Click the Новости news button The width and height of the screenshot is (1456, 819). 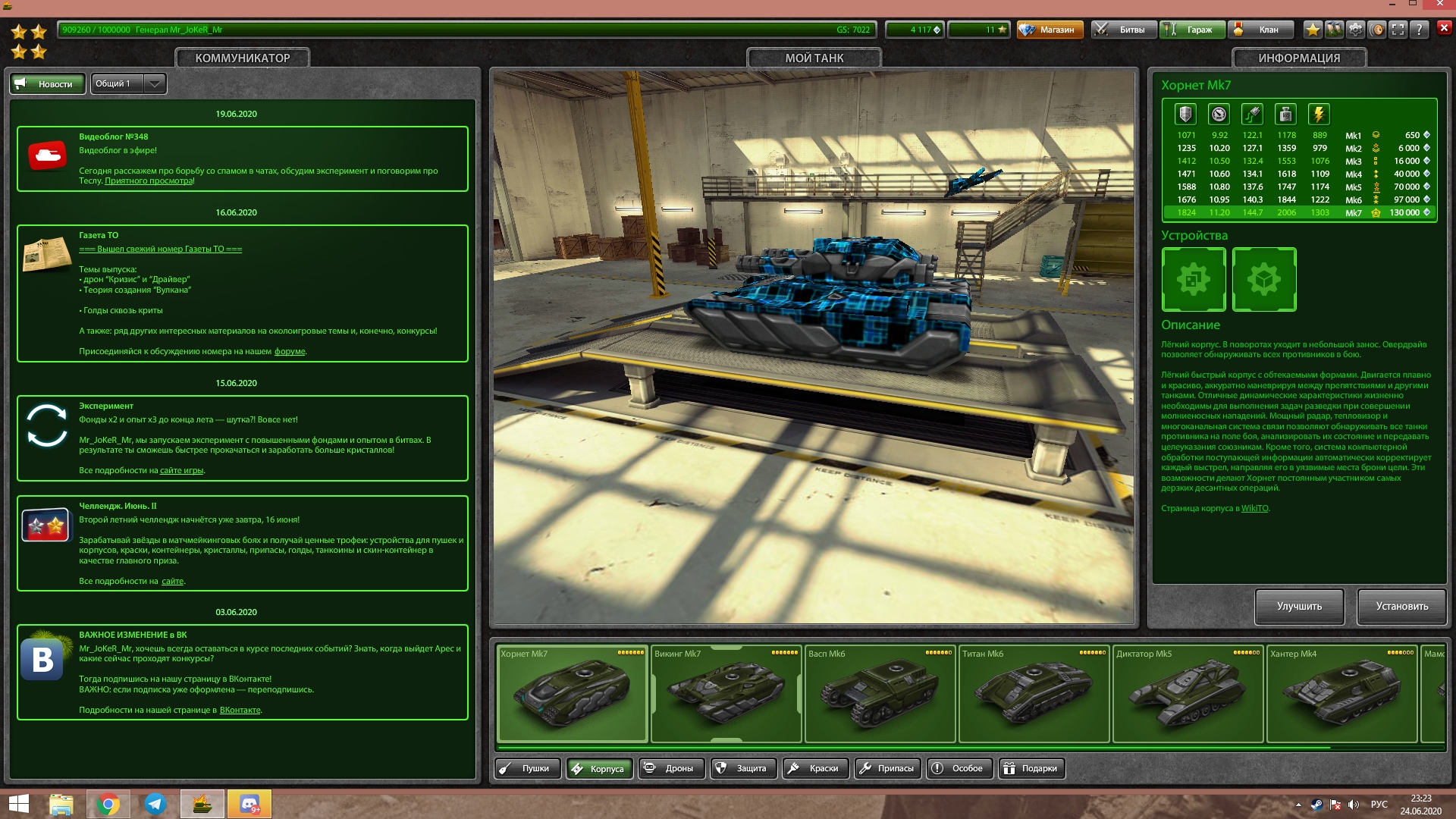[47, 83]
